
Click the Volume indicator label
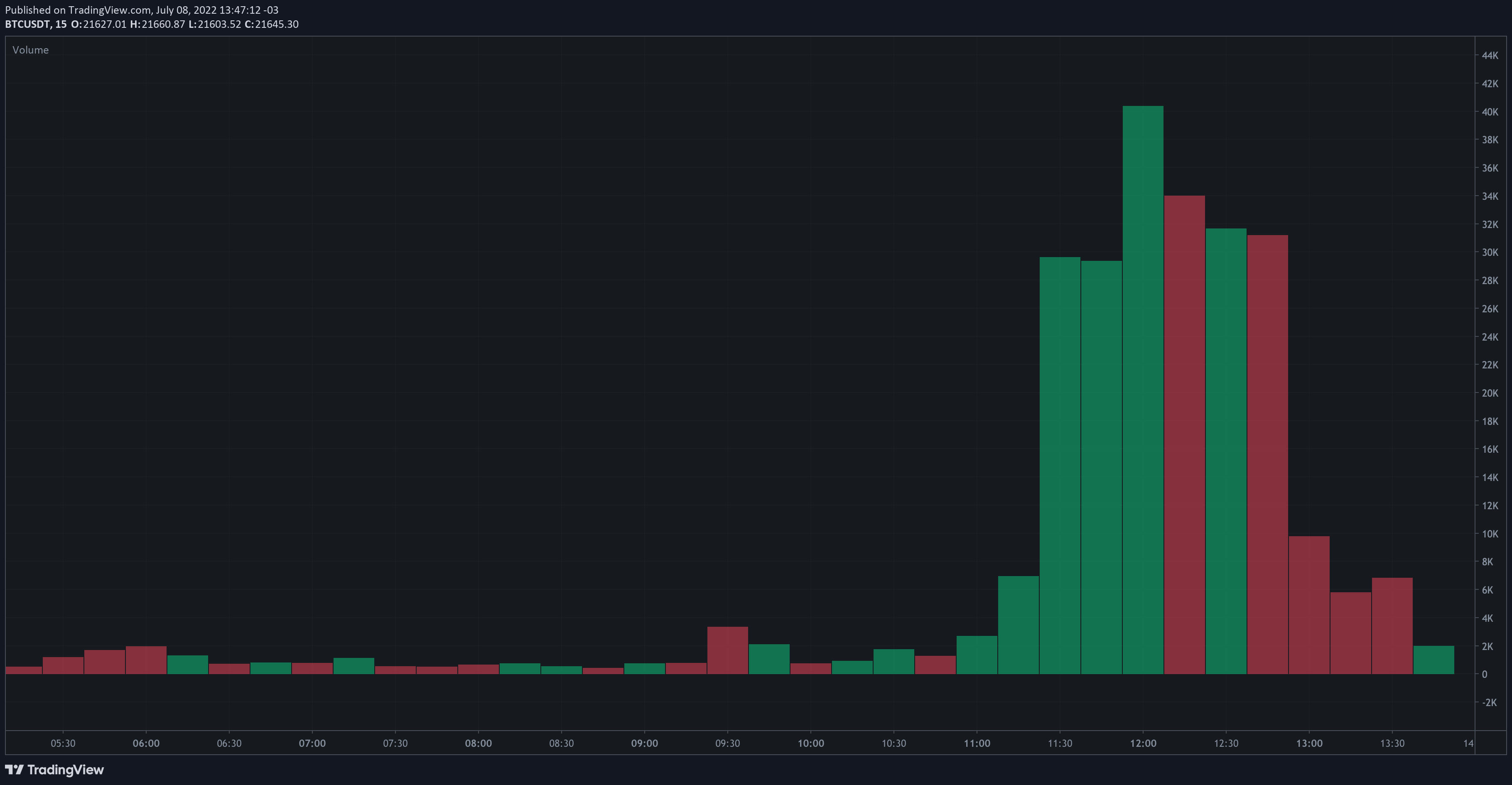30,50
